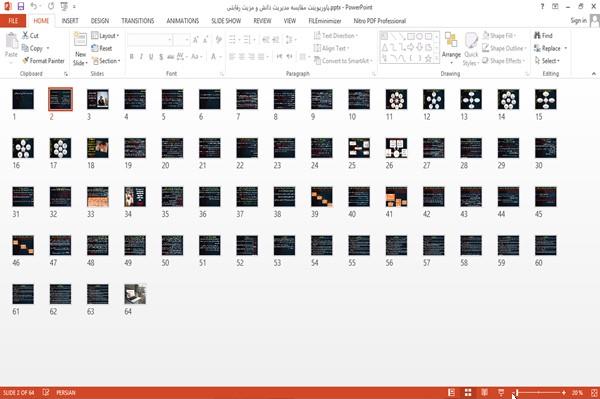Reset the slide layout
The image size is (600, 399).
(102, 48)
